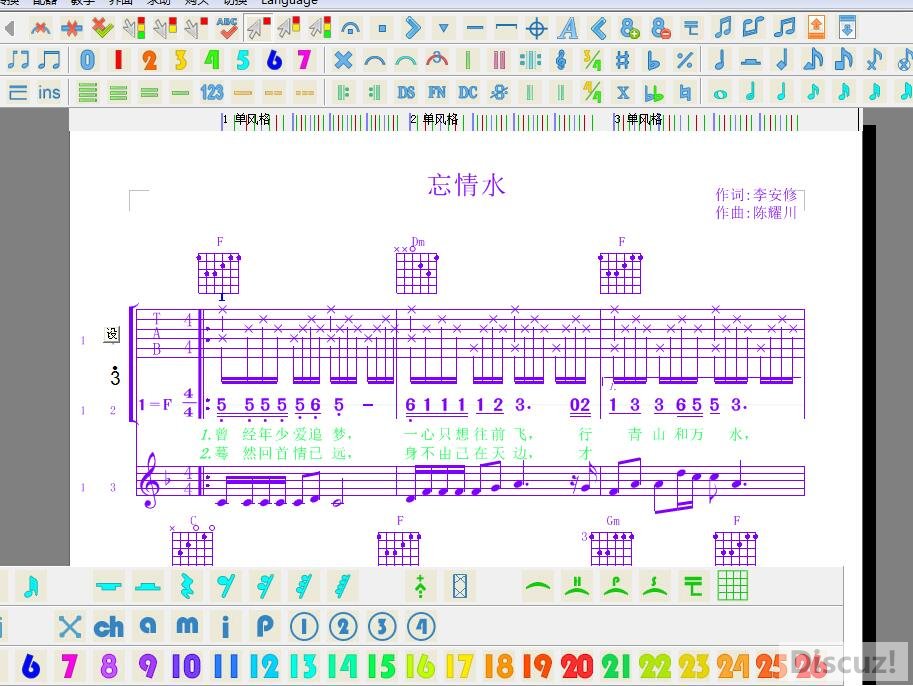The image size is (913, 686).
Task: Toggle the upward cursor arrow with single red light
Action: tap(258, 27)
